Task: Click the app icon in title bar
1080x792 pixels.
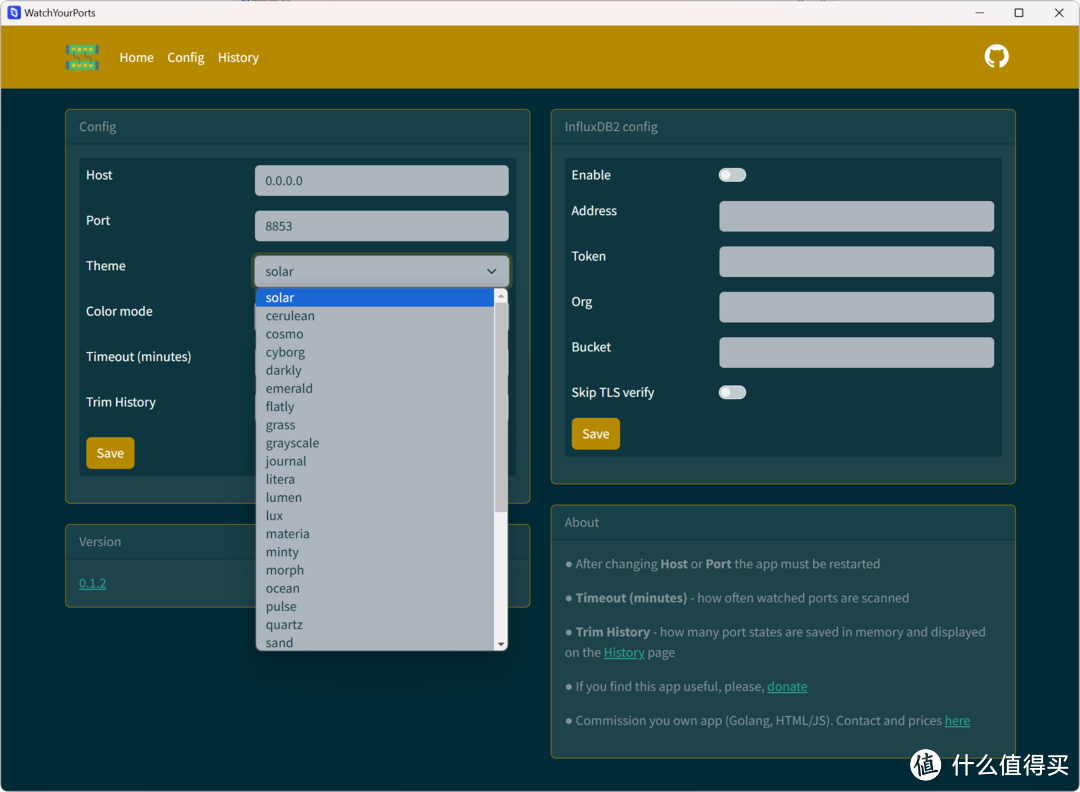Action: (13, 13)
